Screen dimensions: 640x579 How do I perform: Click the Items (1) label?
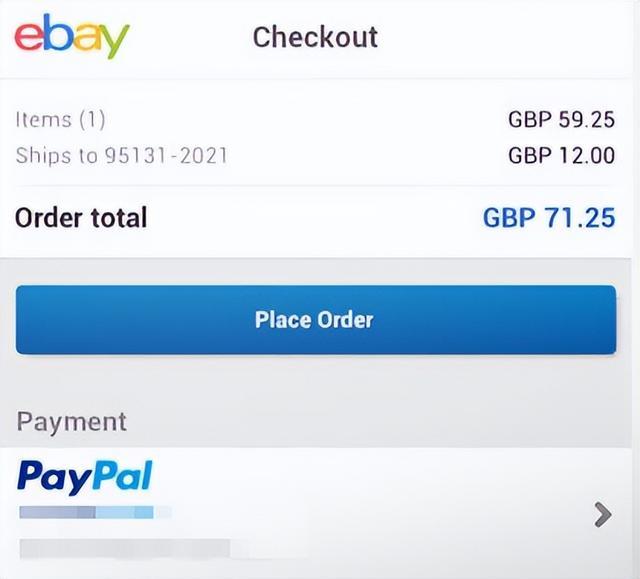pos(60,120)
